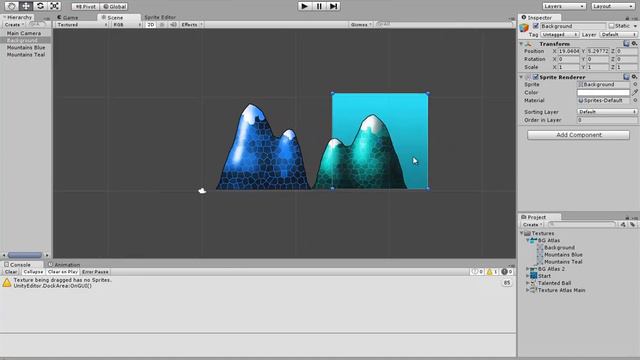Expand the Talented Ball asset
This screenshot has width=640, height=360.
527,283
